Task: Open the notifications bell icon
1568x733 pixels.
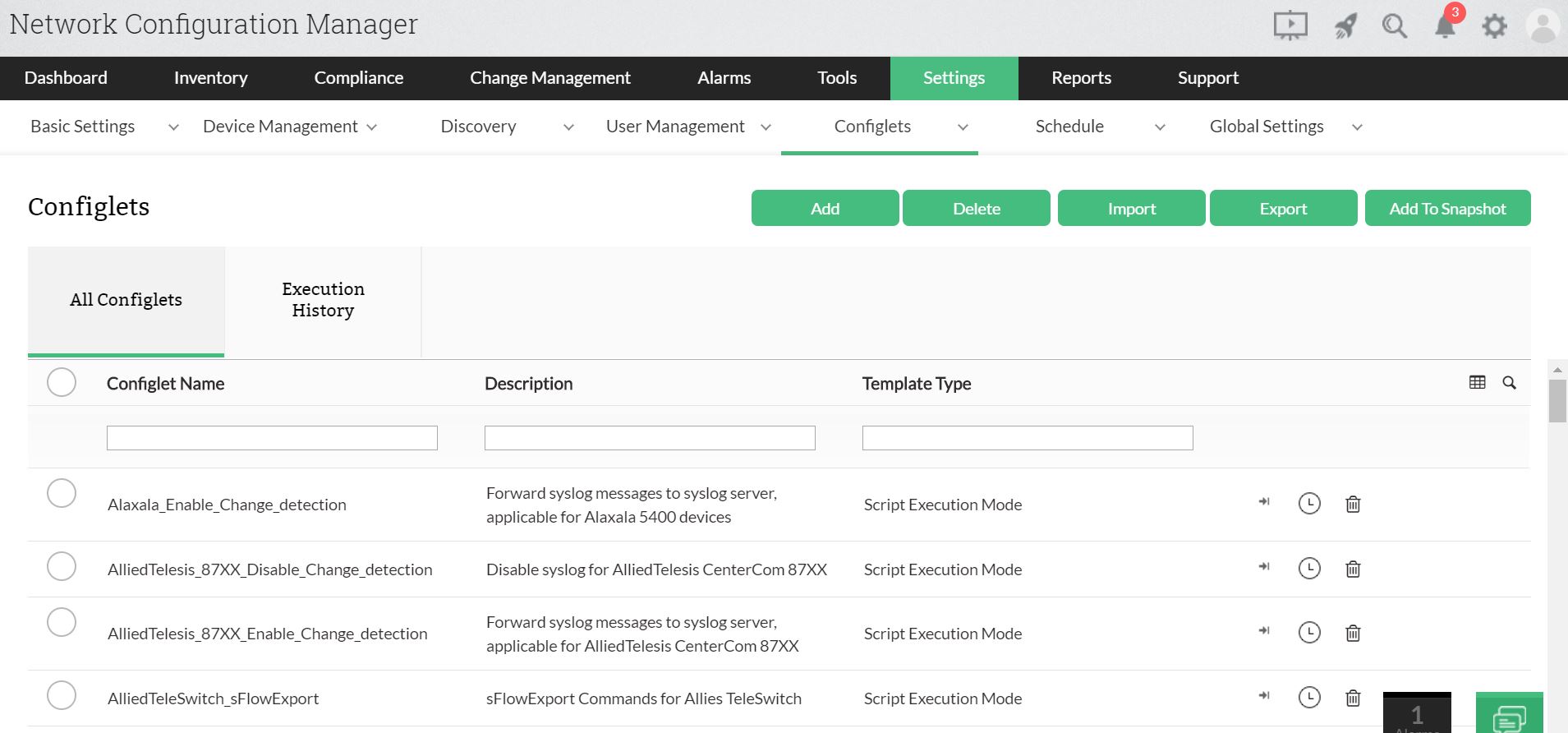Action: 1444,26
